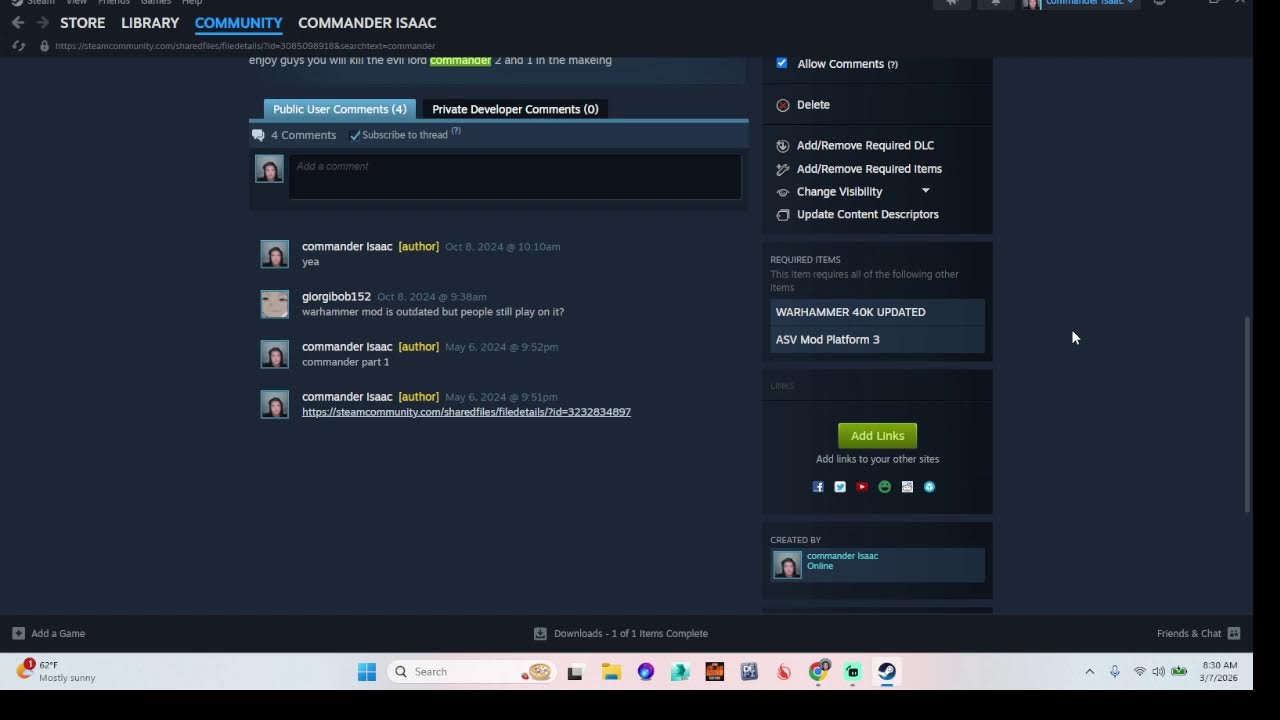Click the Change Visibility eye icon
Viewport: 1280px width, 720px height.
point(783,192)
